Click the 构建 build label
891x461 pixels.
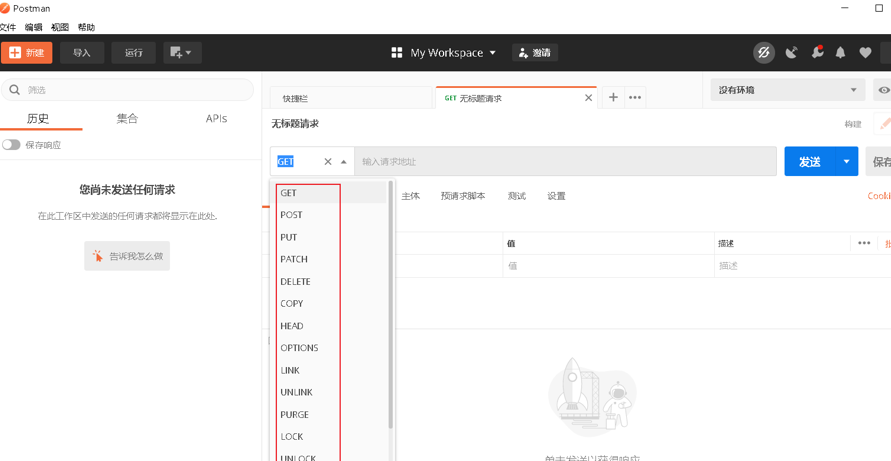(x=853, y=124)
